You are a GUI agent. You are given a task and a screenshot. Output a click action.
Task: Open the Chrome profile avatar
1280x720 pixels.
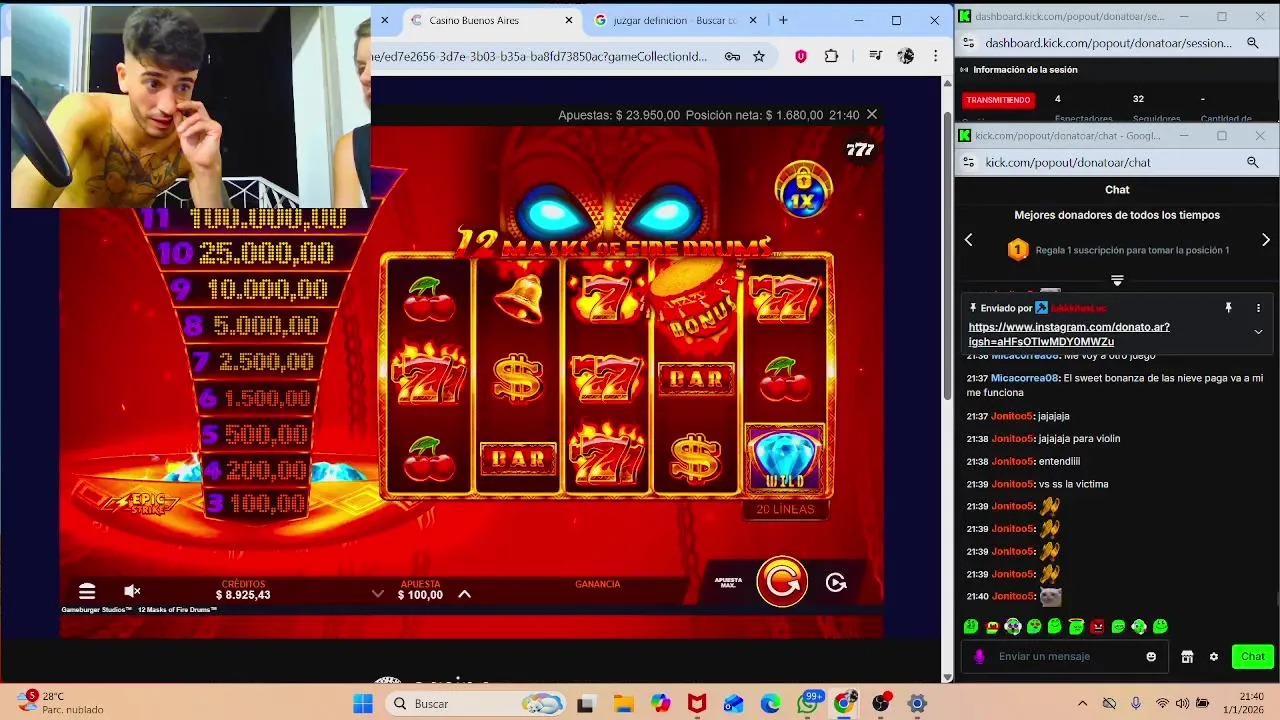pos(906,56)
